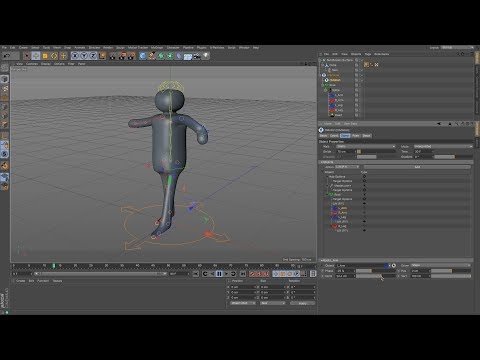480x360 pixels.
Task: Open Object Manager Tags menu
Action: coord(368,54)
